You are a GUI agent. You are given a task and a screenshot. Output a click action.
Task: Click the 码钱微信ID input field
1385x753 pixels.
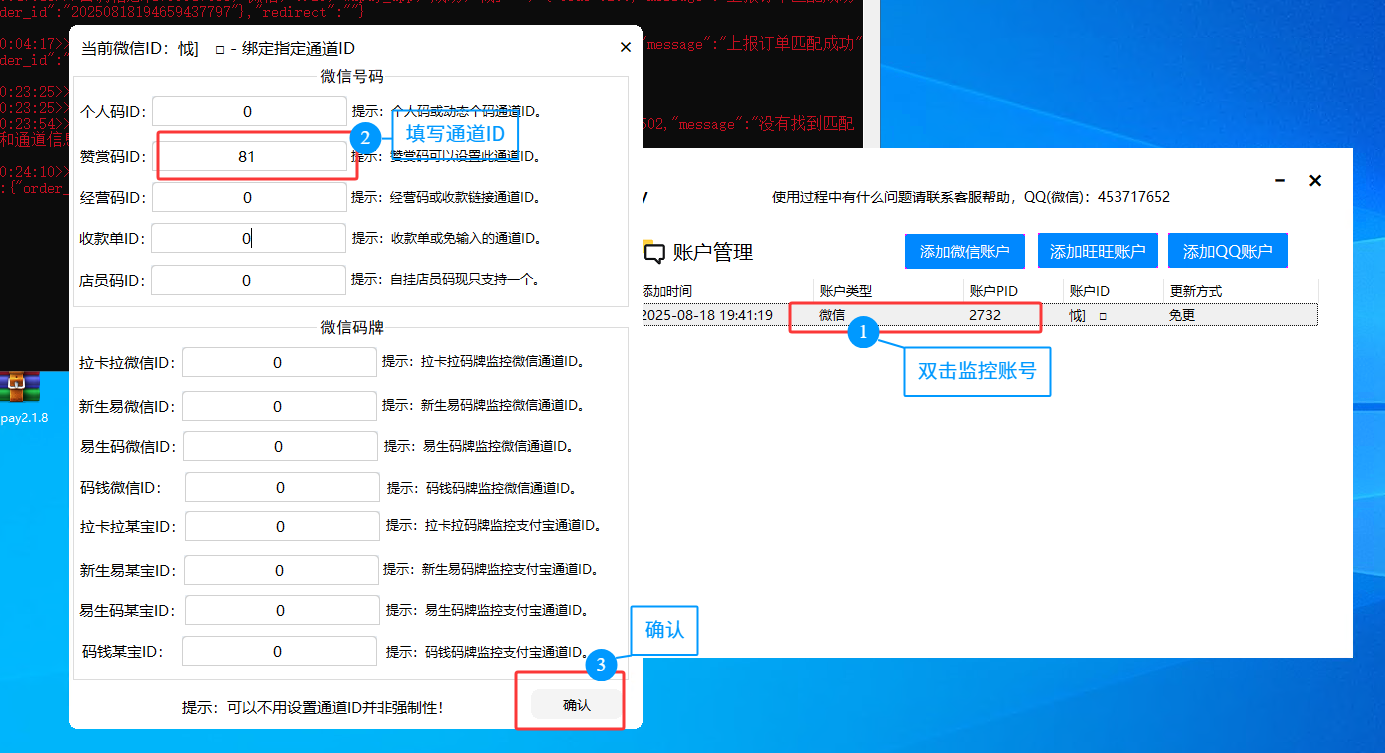281,488
